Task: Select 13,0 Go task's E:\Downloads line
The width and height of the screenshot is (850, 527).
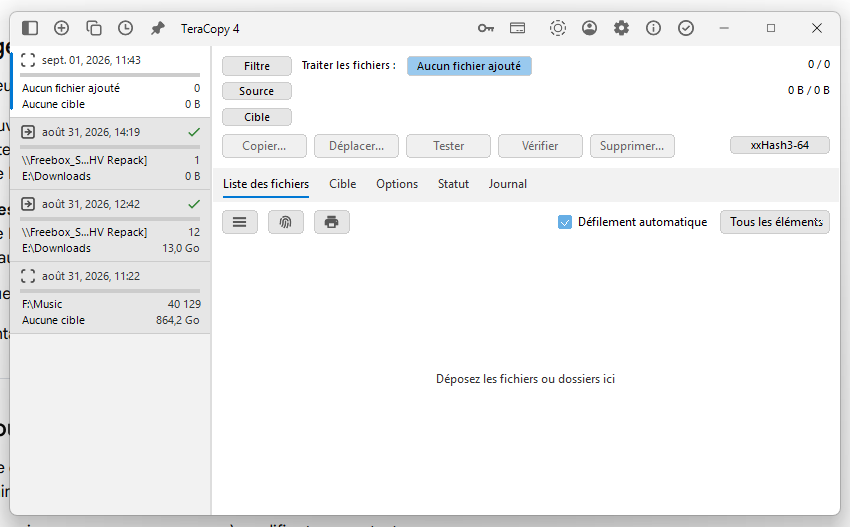Action: click(x=56, y=248)
